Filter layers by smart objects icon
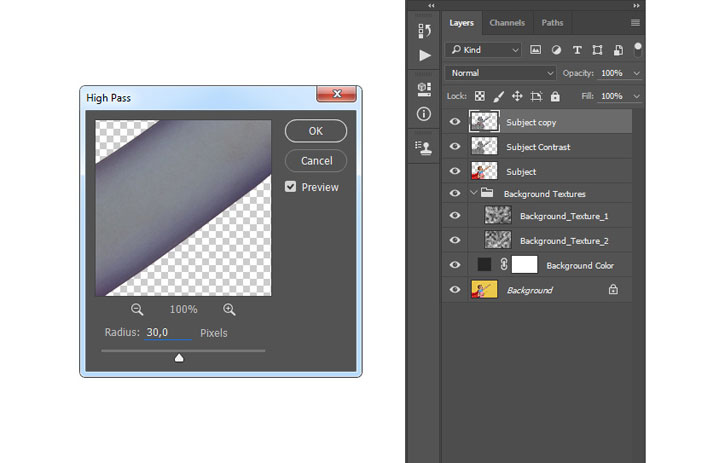Screen dimensions: 725x463 point(618,50)
